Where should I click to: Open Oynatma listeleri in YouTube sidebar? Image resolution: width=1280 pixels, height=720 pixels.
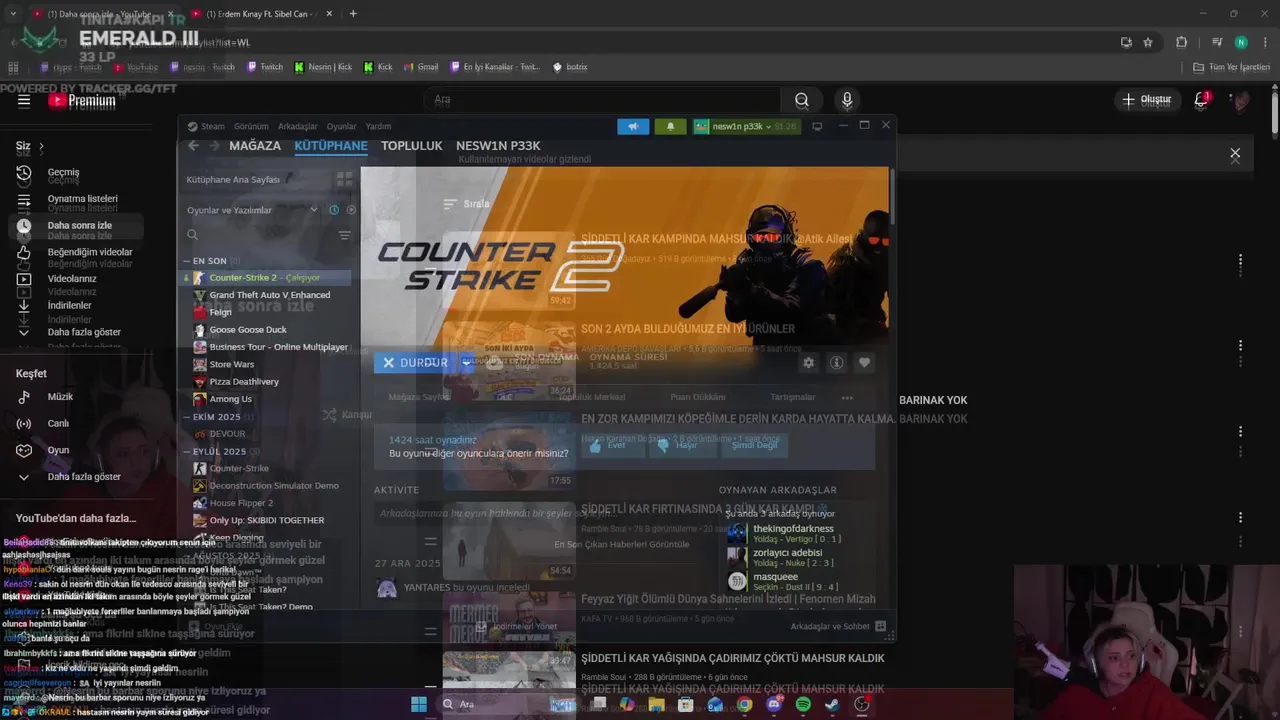[x=80, y=199]
